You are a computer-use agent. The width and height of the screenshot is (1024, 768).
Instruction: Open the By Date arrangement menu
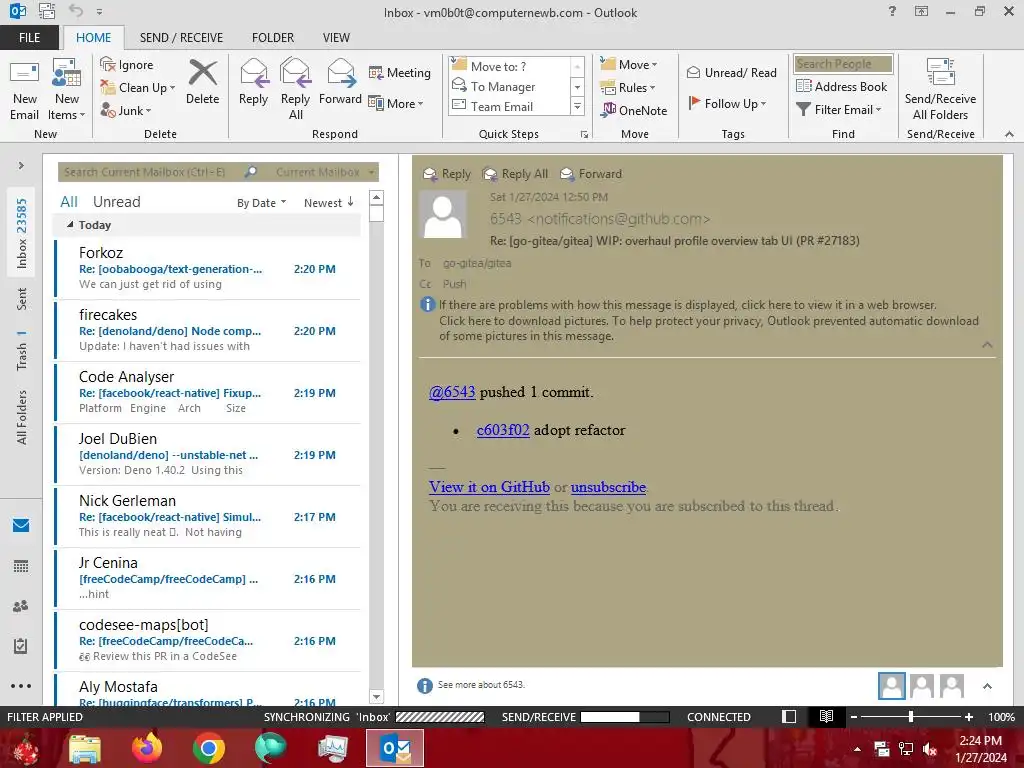[261, 203]
